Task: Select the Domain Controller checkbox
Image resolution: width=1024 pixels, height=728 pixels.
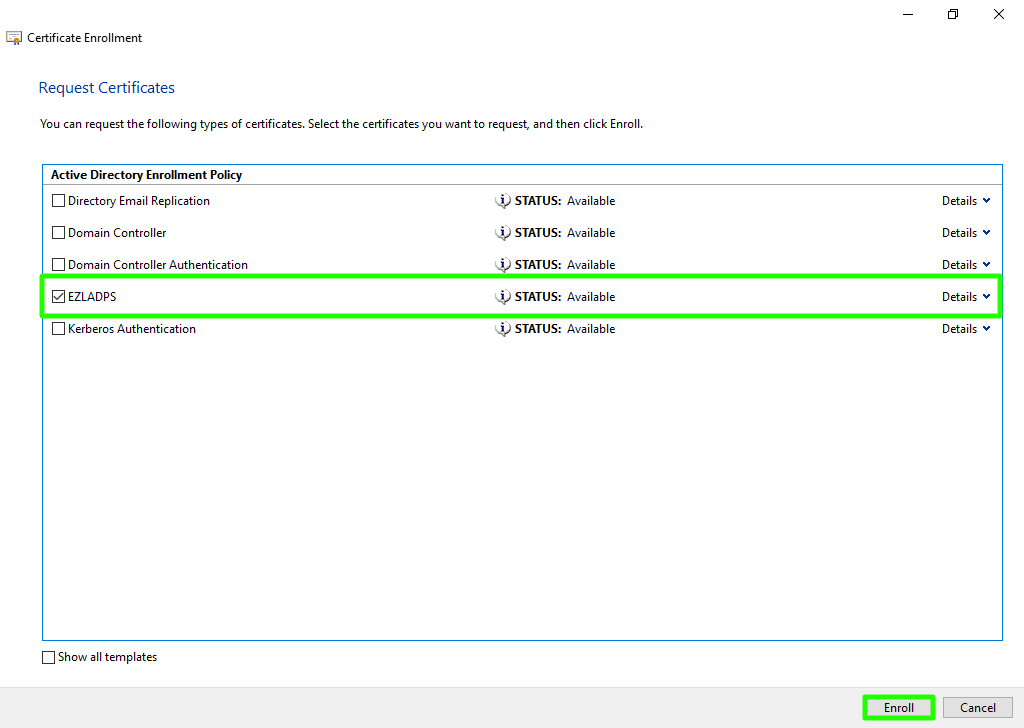Action: [x=58, y=233]
